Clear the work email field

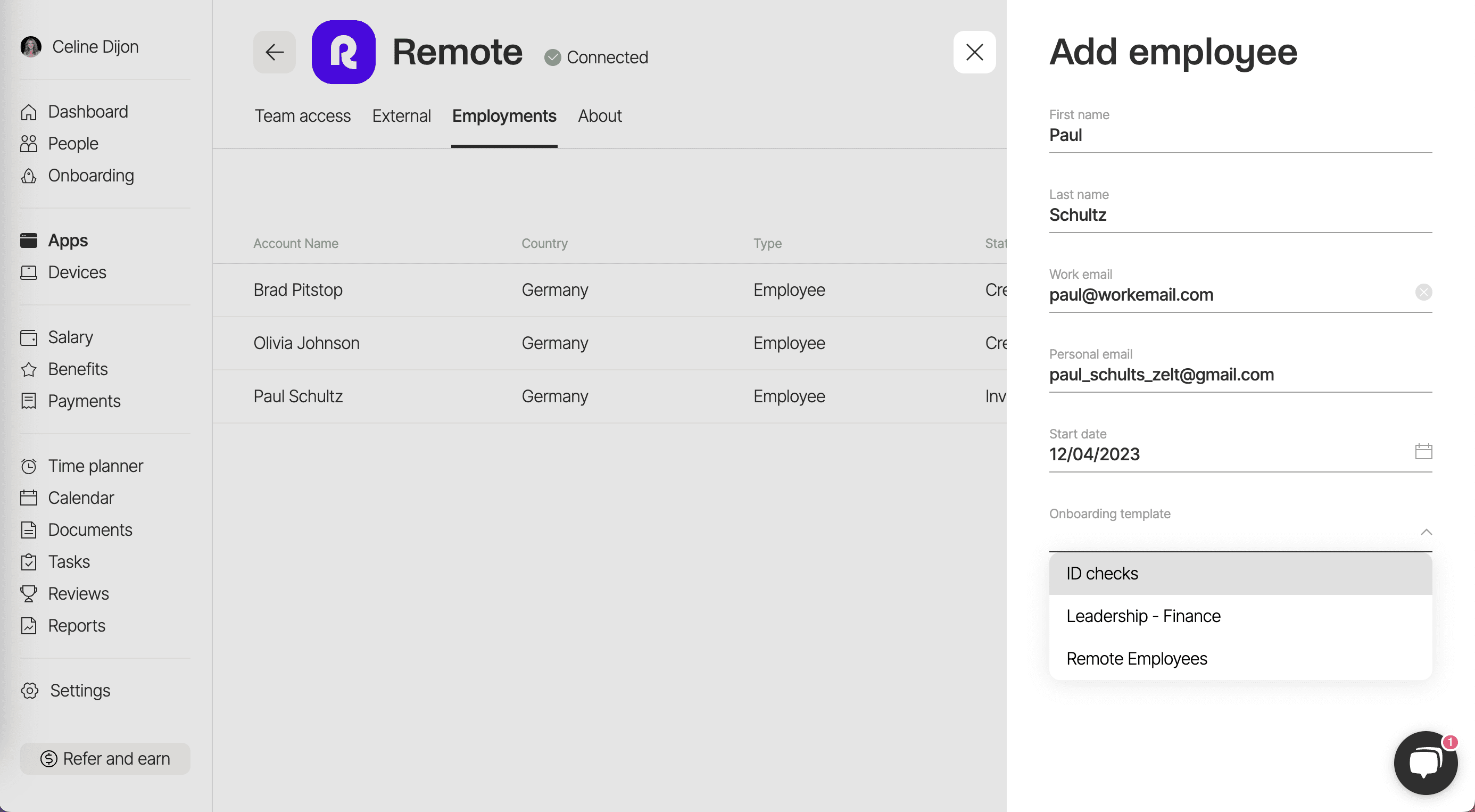tap(1424, 292)
